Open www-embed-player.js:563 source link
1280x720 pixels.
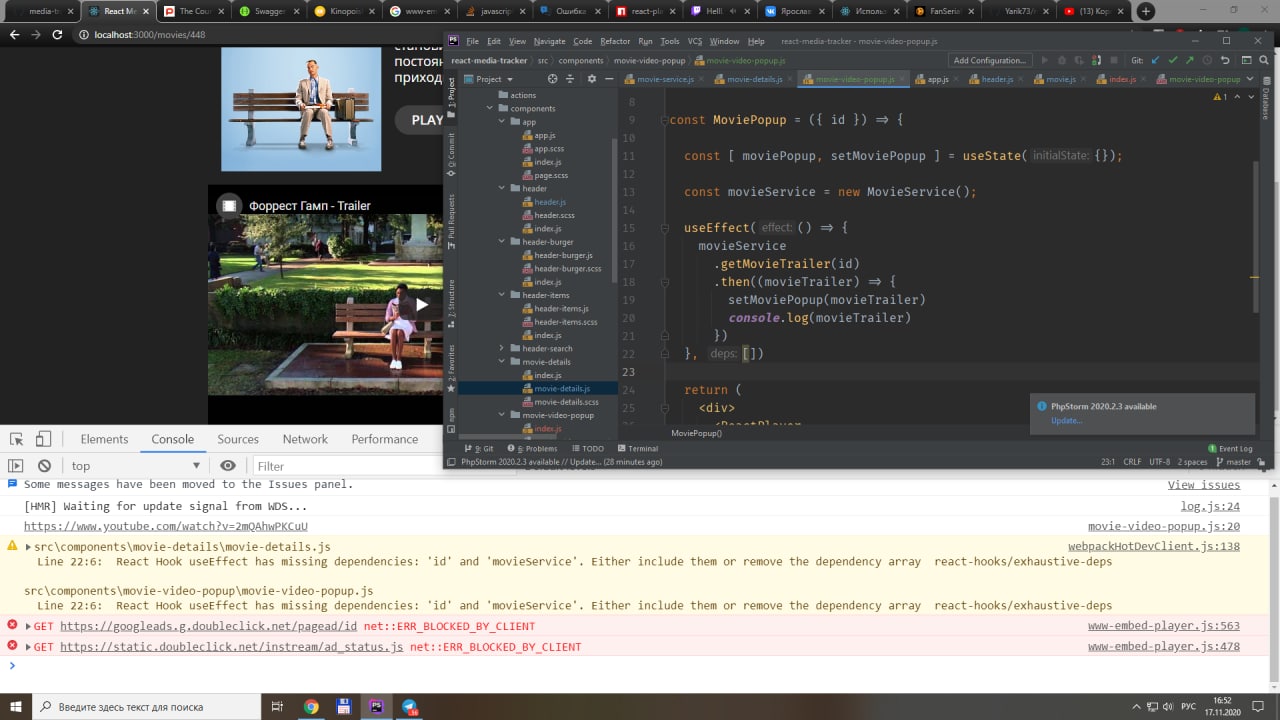[1164, 626]
